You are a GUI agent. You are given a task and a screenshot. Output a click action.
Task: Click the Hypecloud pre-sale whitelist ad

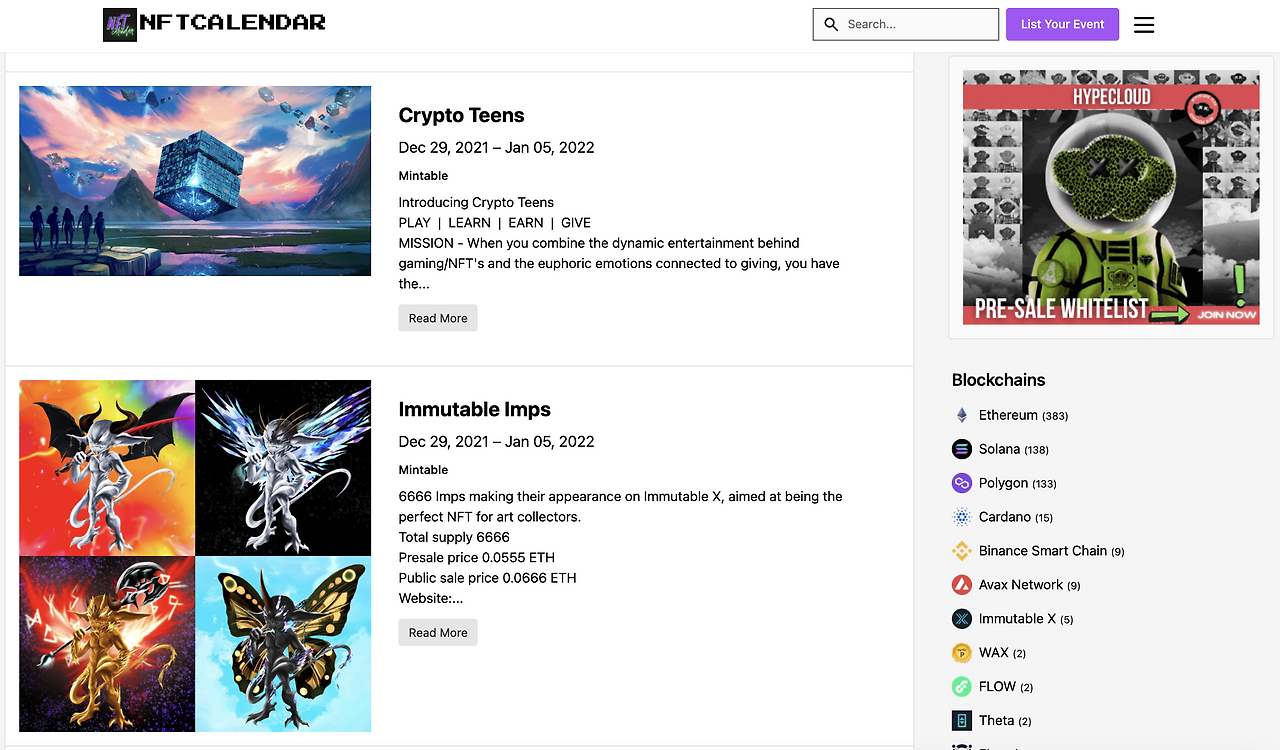click(x=1111, y=197)
